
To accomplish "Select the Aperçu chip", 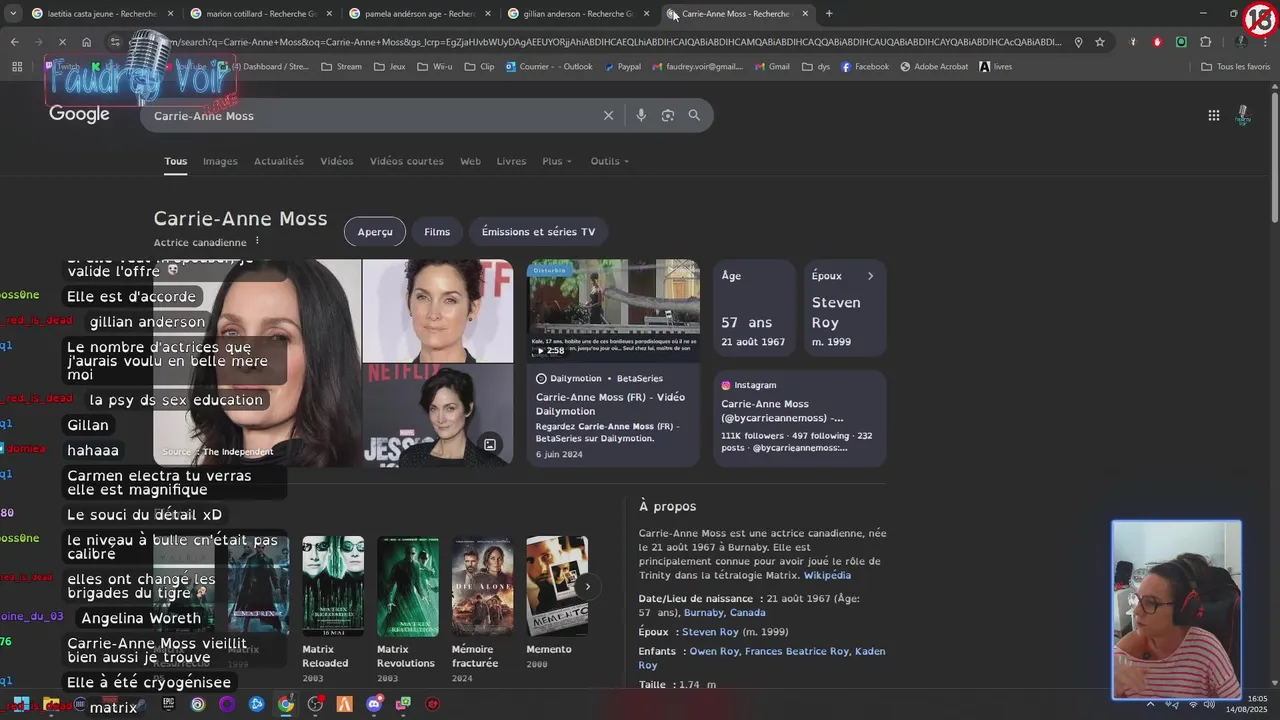I will click(x=375, y=231).
